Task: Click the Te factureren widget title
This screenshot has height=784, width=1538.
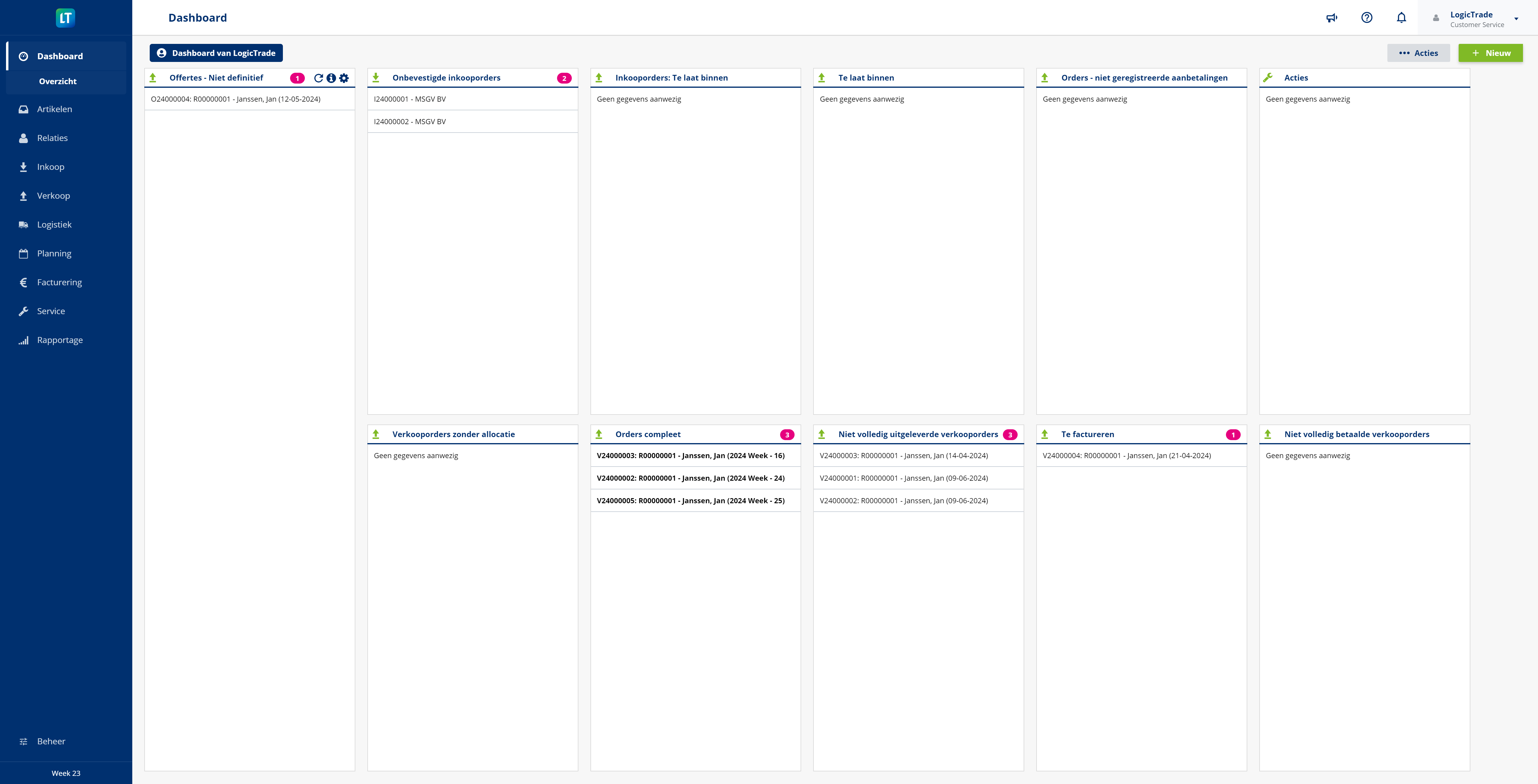Action: (x=1087, y=434)
